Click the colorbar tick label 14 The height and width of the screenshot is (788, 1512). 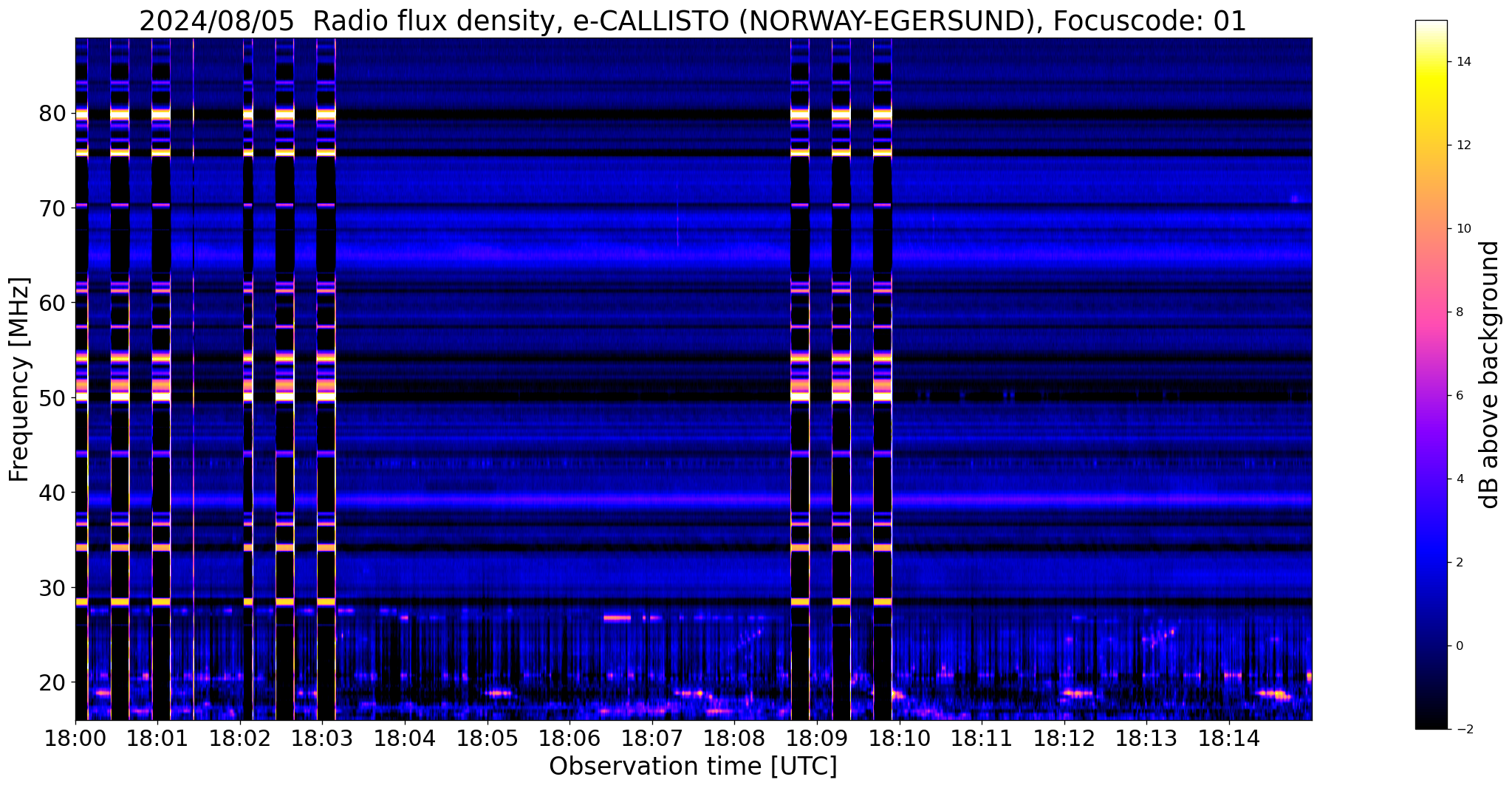point(1463,62)
